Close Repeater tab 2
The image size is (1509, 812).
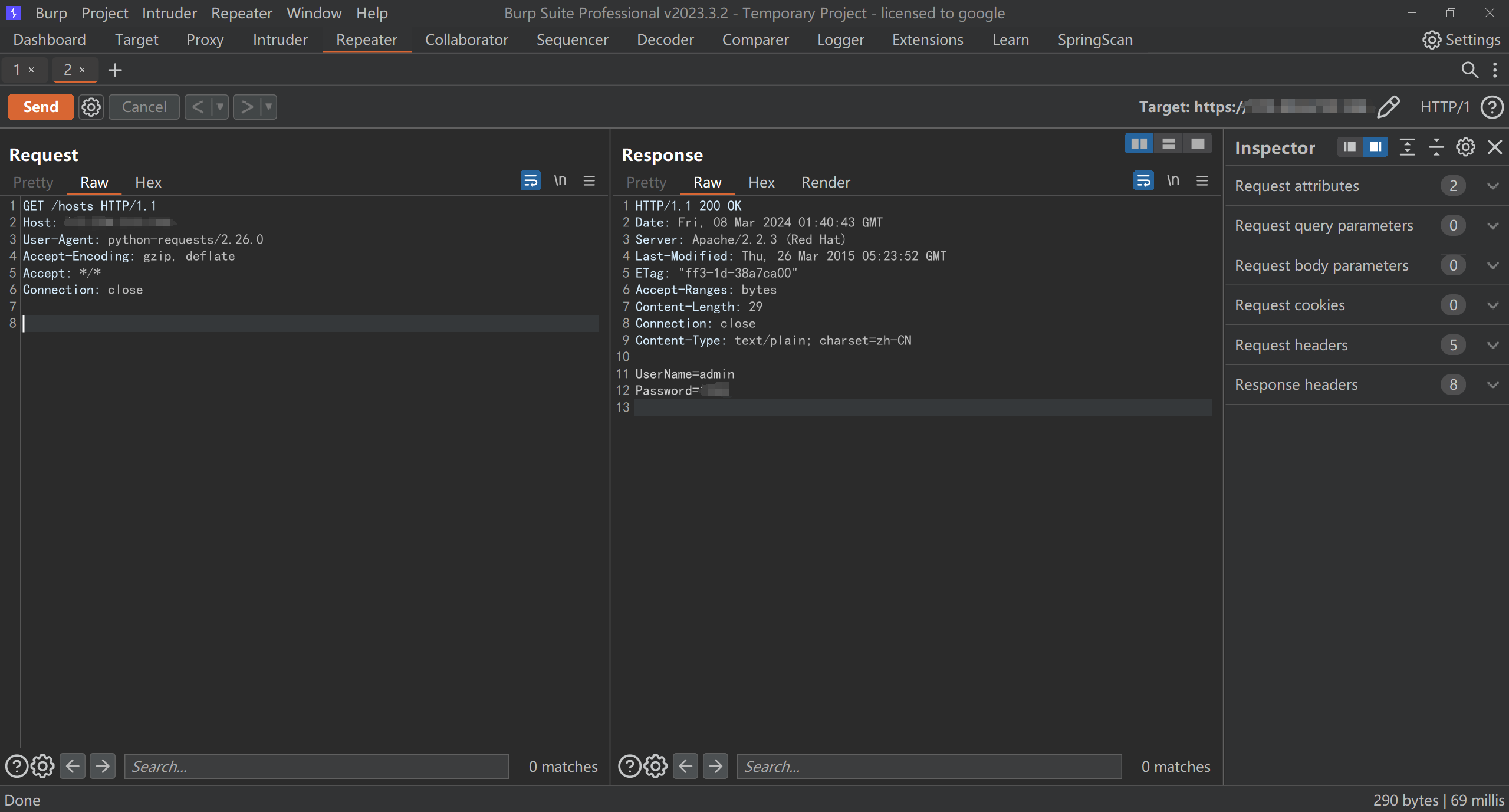tap(82, 70)
